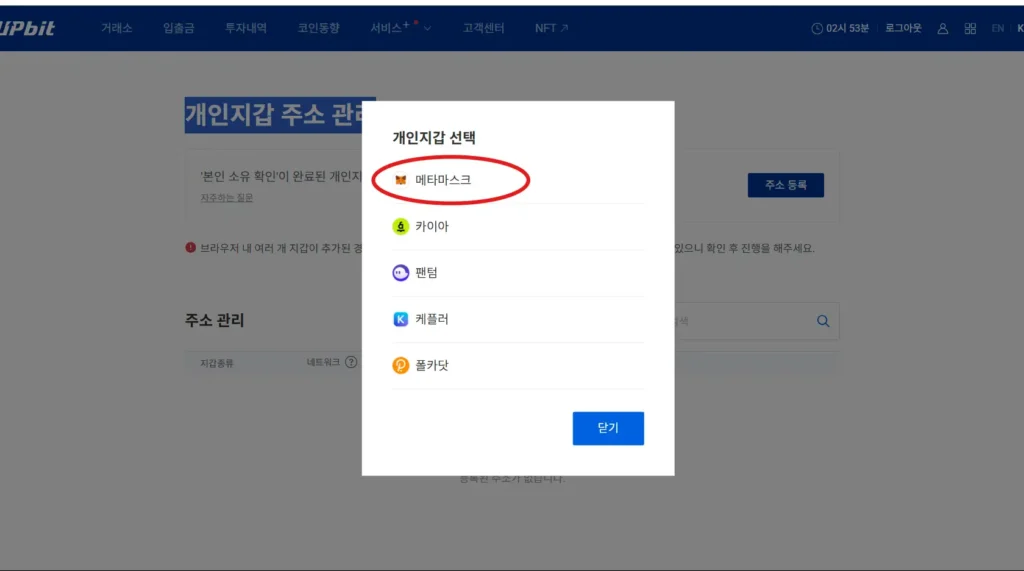Choose the 카이아 wallet option
Image resolution: width=1024 pixels, height=571 pixels.
tap(518, 226)
